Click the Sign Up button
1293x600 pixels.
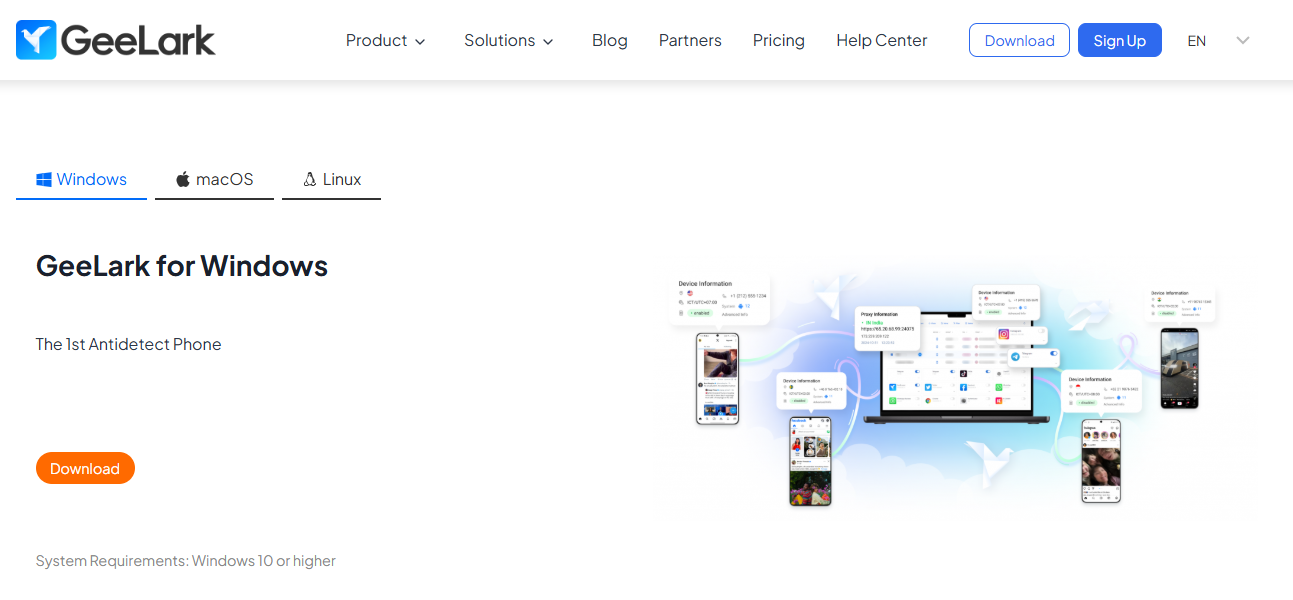(x=1120, y=40)
